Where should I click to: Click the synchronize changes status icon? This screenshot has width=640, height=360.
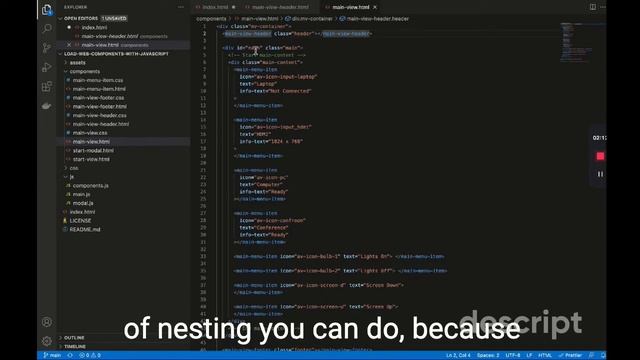click(70, 356)
